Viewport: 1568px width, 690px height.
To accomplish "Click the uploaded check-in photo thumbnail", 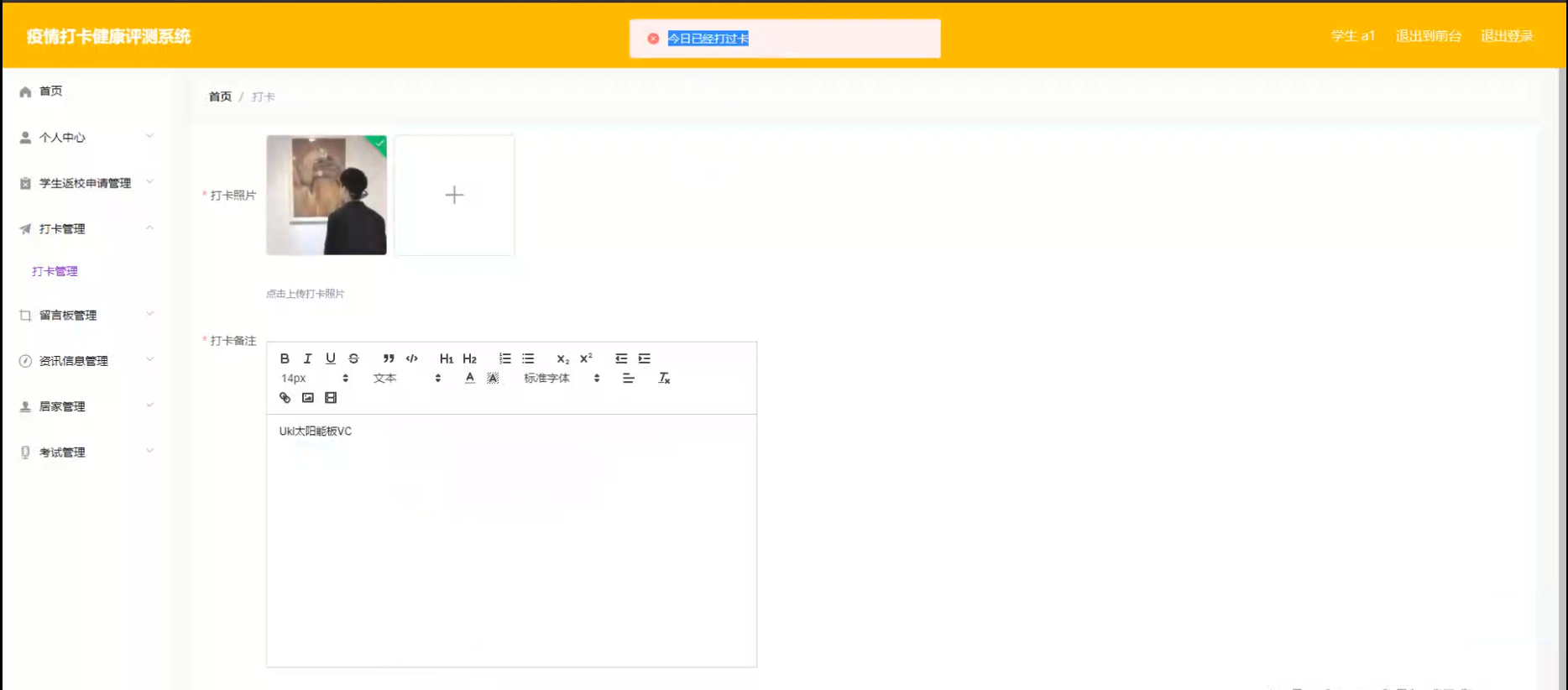I will pyautogui.click(x=327, y=195).
